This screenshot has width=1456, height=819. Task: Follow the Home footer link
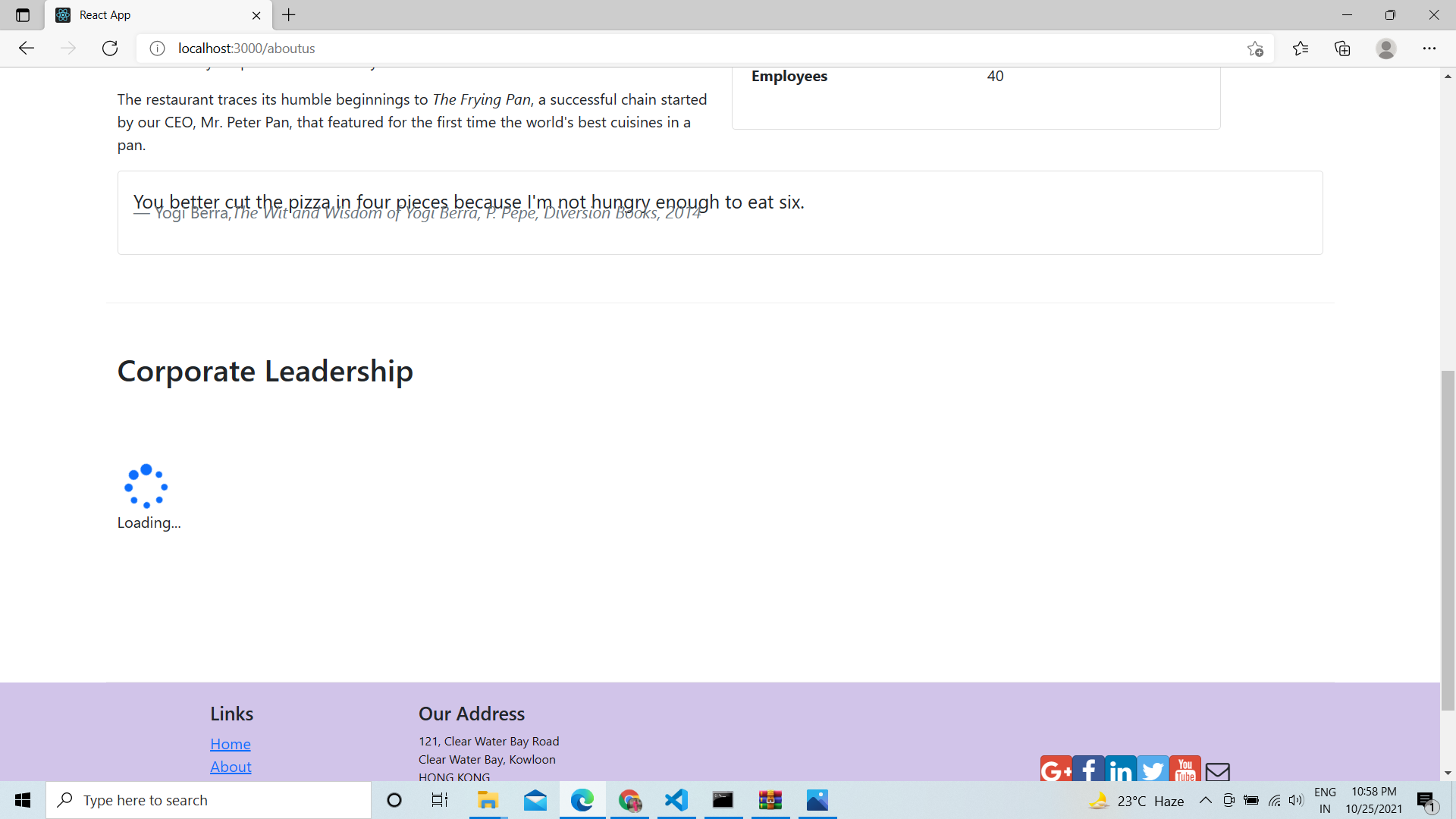click(x=231, y=744)
